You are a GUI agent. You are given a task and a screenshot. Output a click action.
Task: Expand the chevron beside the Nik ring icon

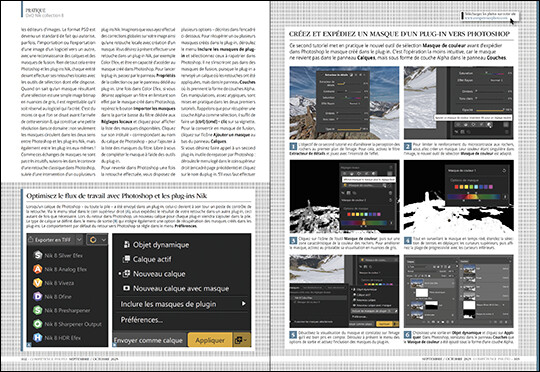(103, 240)
